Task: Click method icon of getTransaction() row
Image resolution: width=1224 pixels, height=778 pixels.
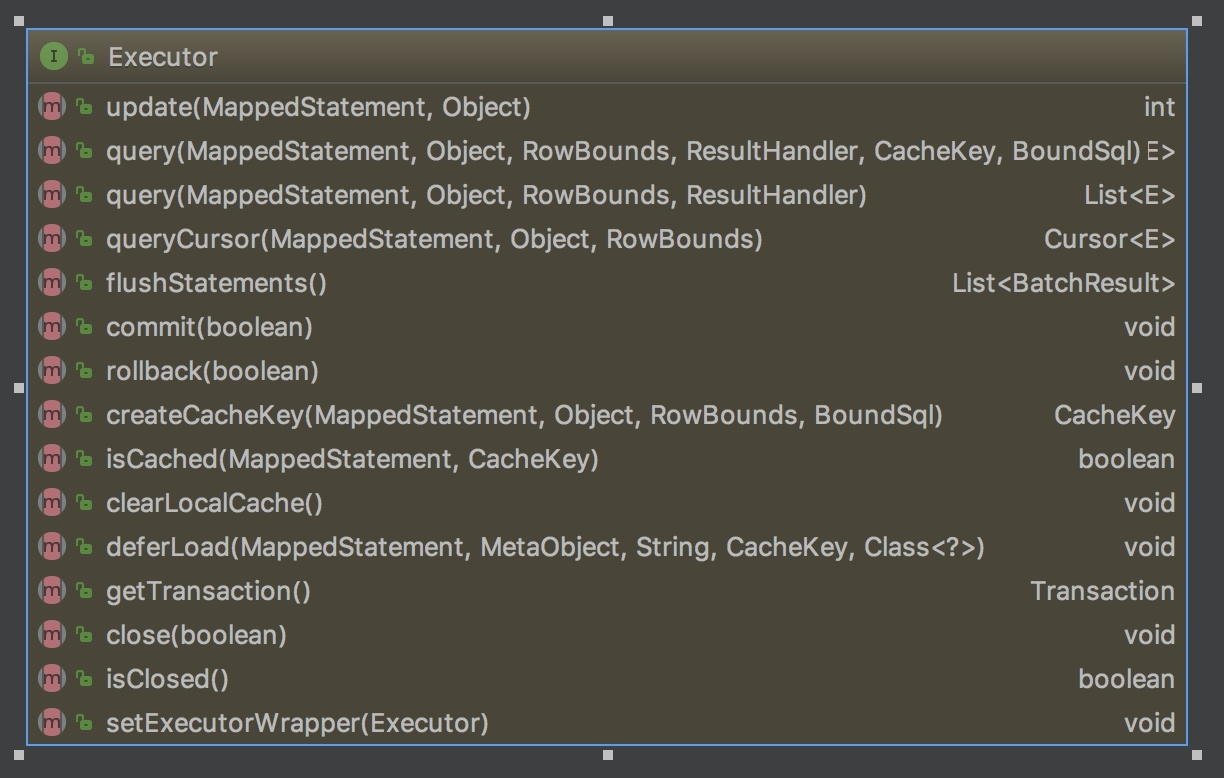Action: pos(52,591)
